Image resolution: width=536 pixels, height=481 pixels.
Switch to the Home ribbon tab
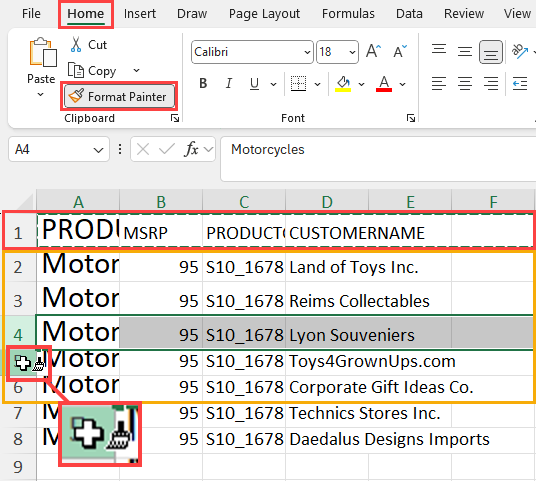tap(85, 14)
